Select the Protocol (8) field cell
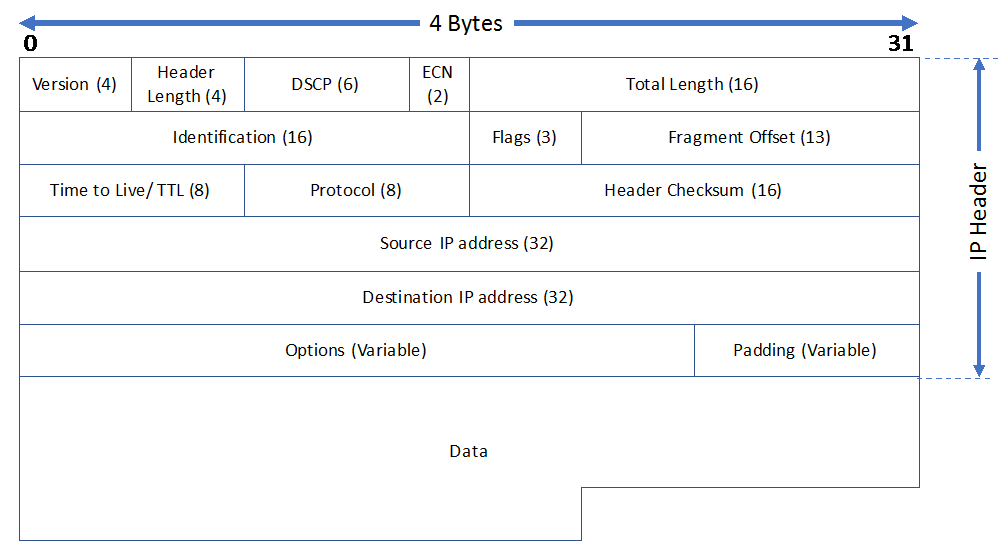Viewport: 1008px width, 541px height. [356, 191]
